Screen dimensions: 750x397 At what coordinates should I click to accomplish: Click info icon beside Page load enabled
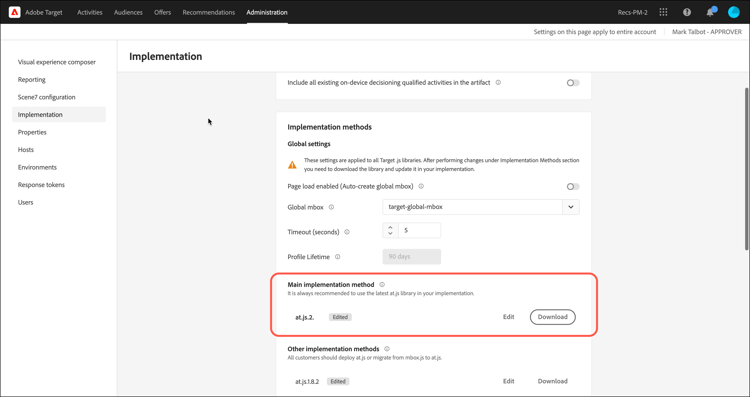coord(421,187)
